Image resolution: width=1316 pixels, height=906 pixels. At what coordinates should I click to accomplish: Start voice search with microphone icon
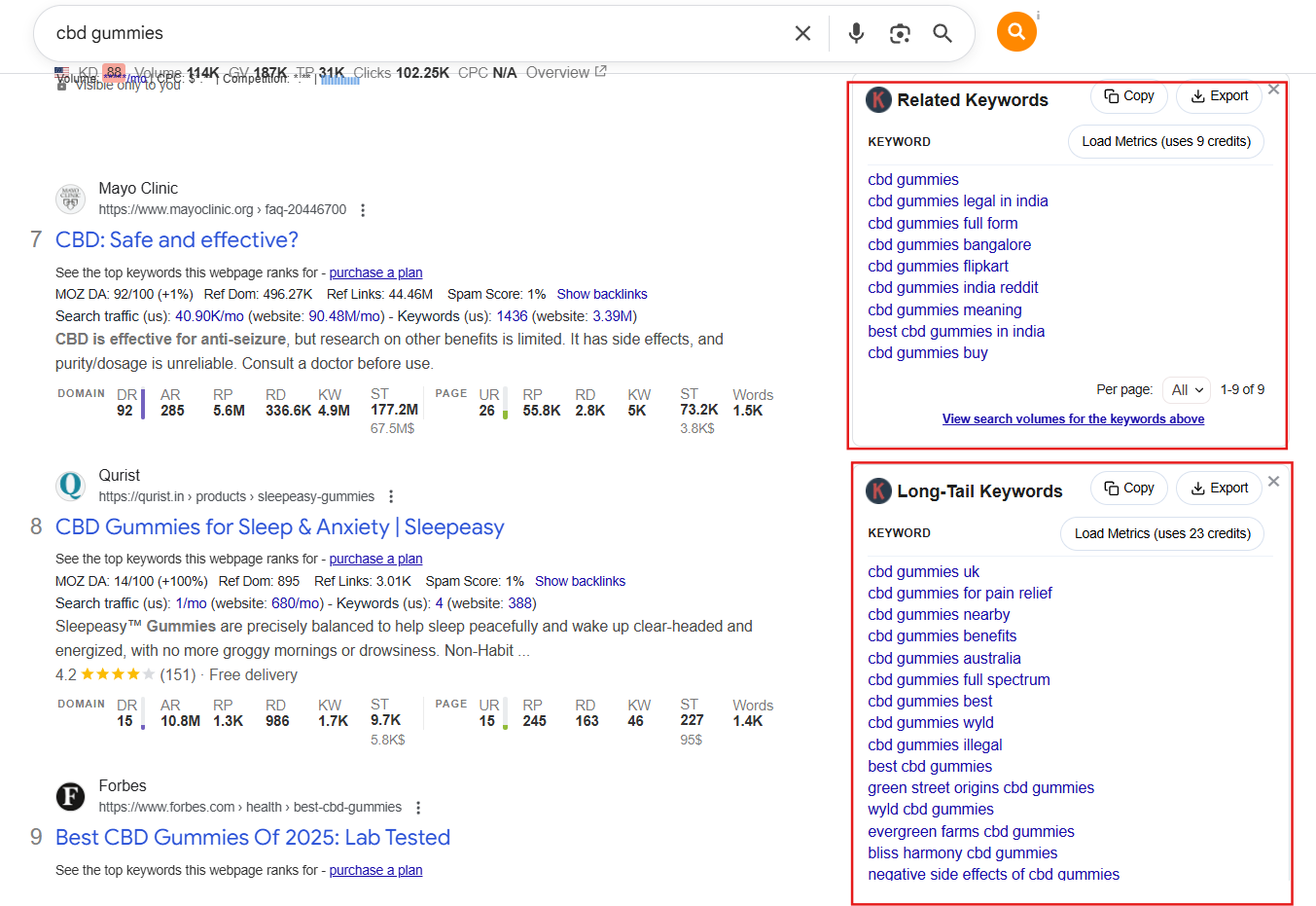coord(856,33)
